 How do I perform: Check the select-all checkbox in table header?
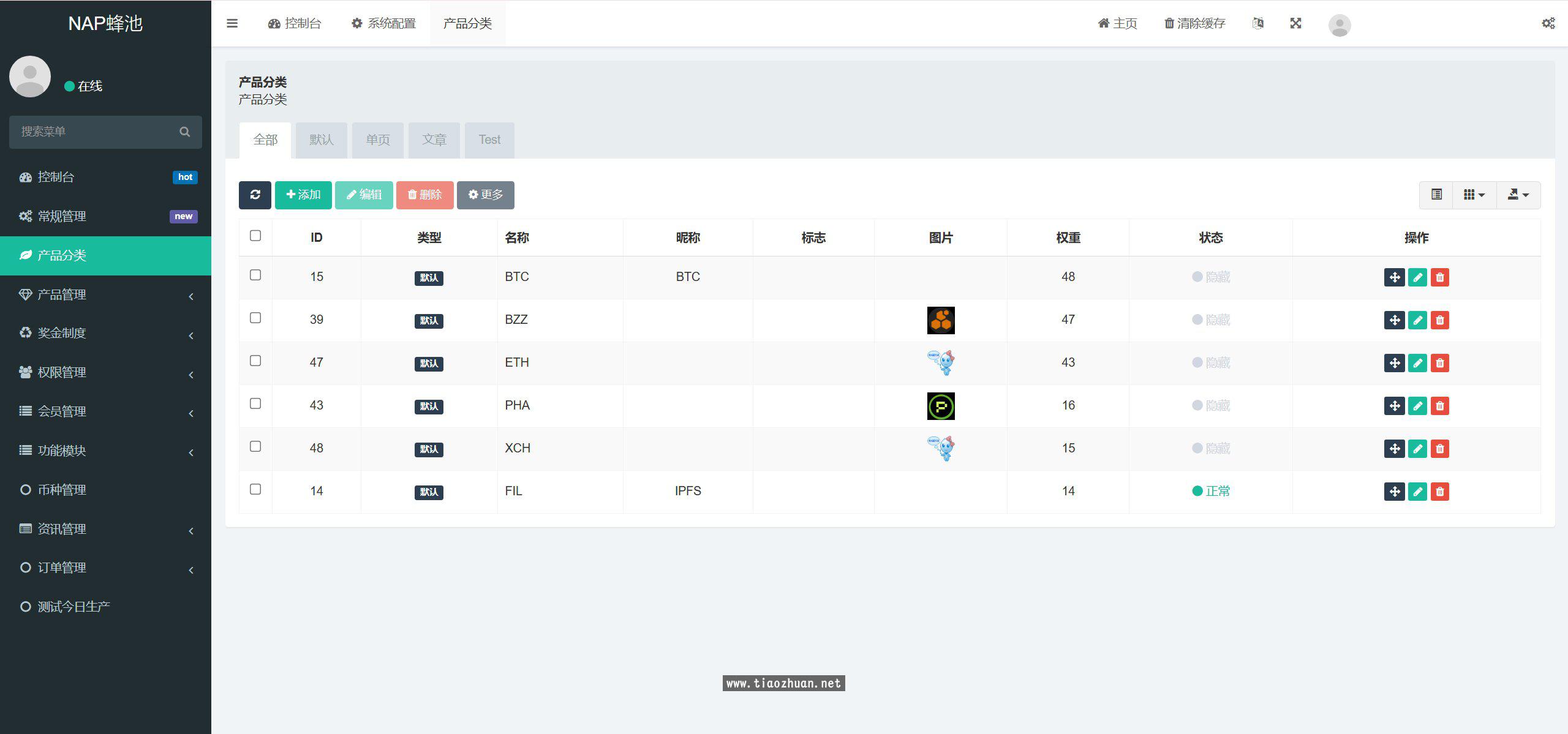(x=255, y=236)
